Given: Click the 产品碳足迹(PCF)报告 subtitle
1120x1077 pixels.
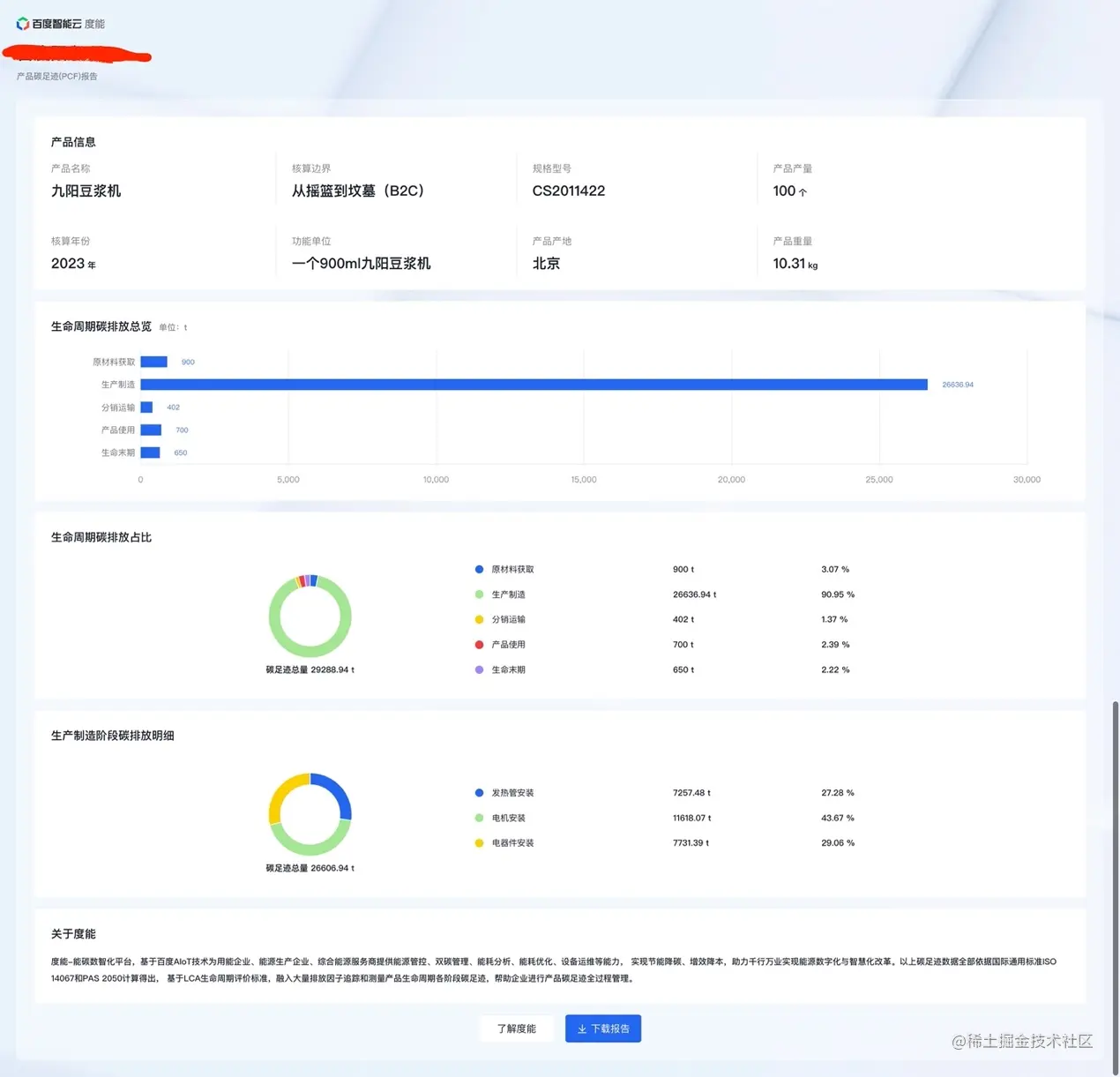Looking at the screenshot, I should [x=57, y=77].
